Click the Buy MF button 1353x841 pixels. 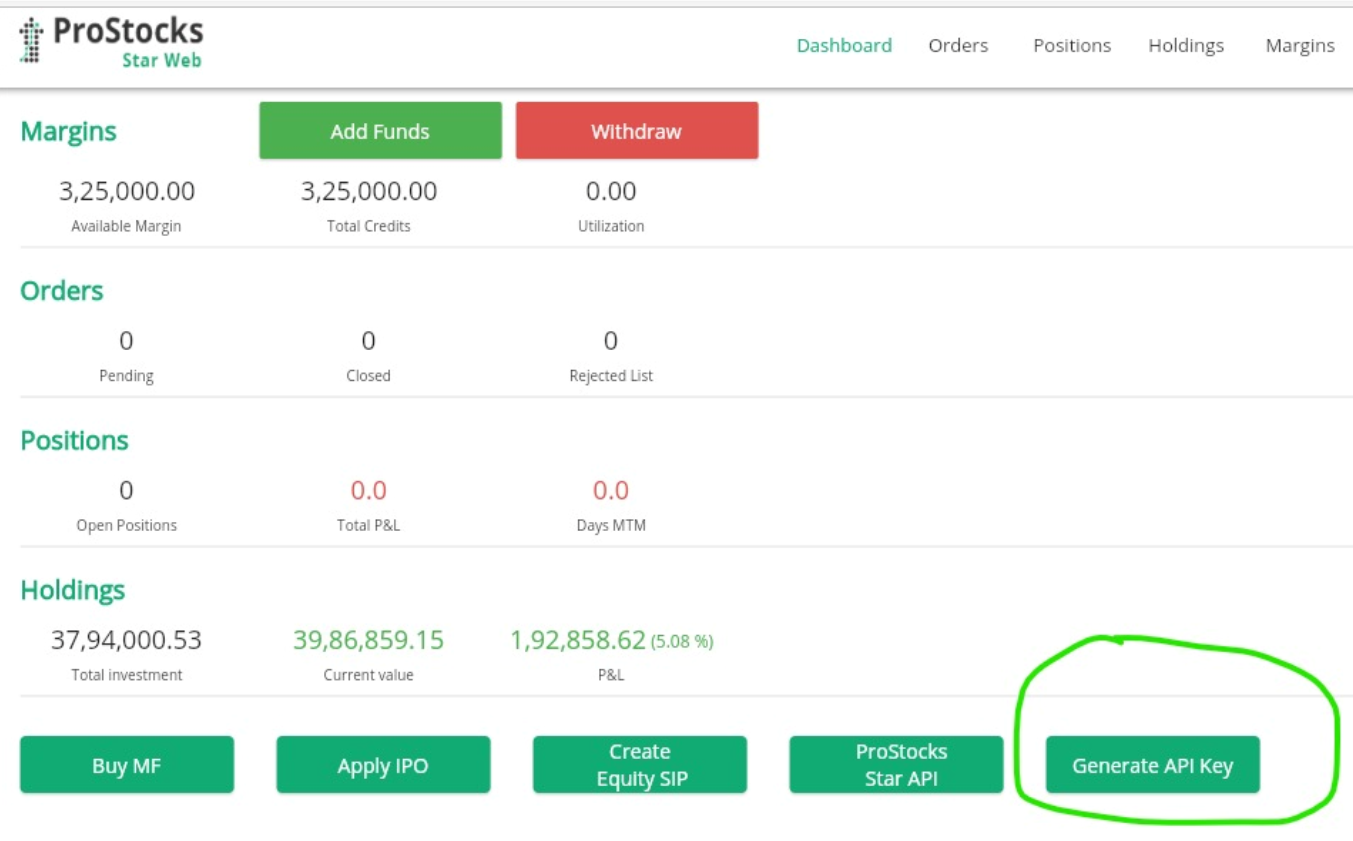coord(127,765)
